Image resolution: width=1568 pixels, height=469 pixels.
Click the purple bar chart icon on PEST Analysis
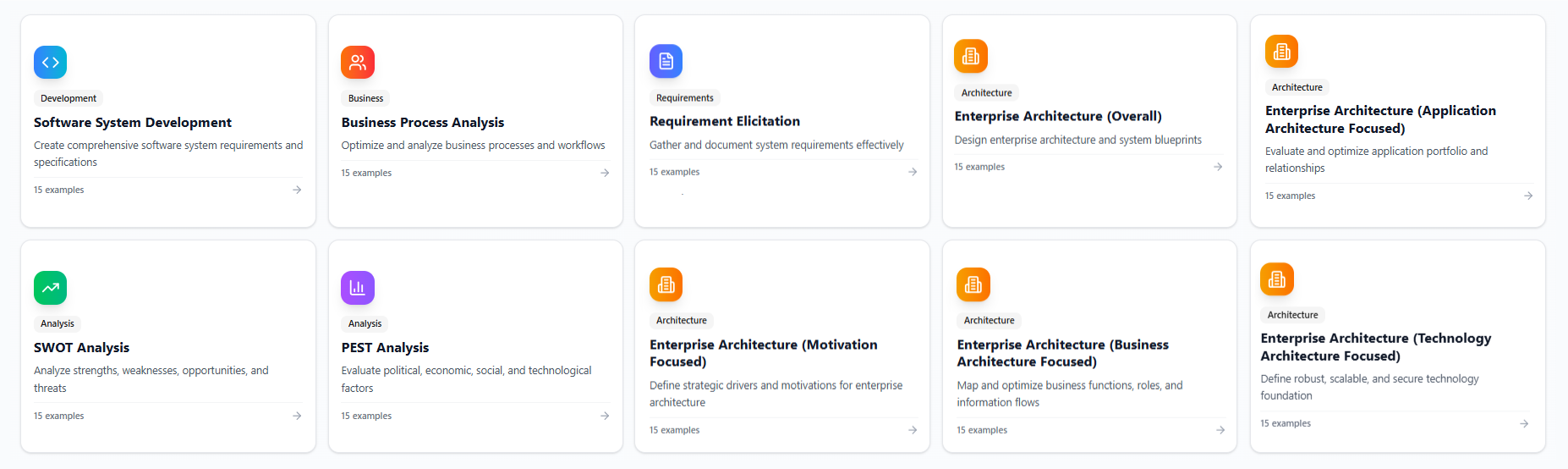pos(358,288)
